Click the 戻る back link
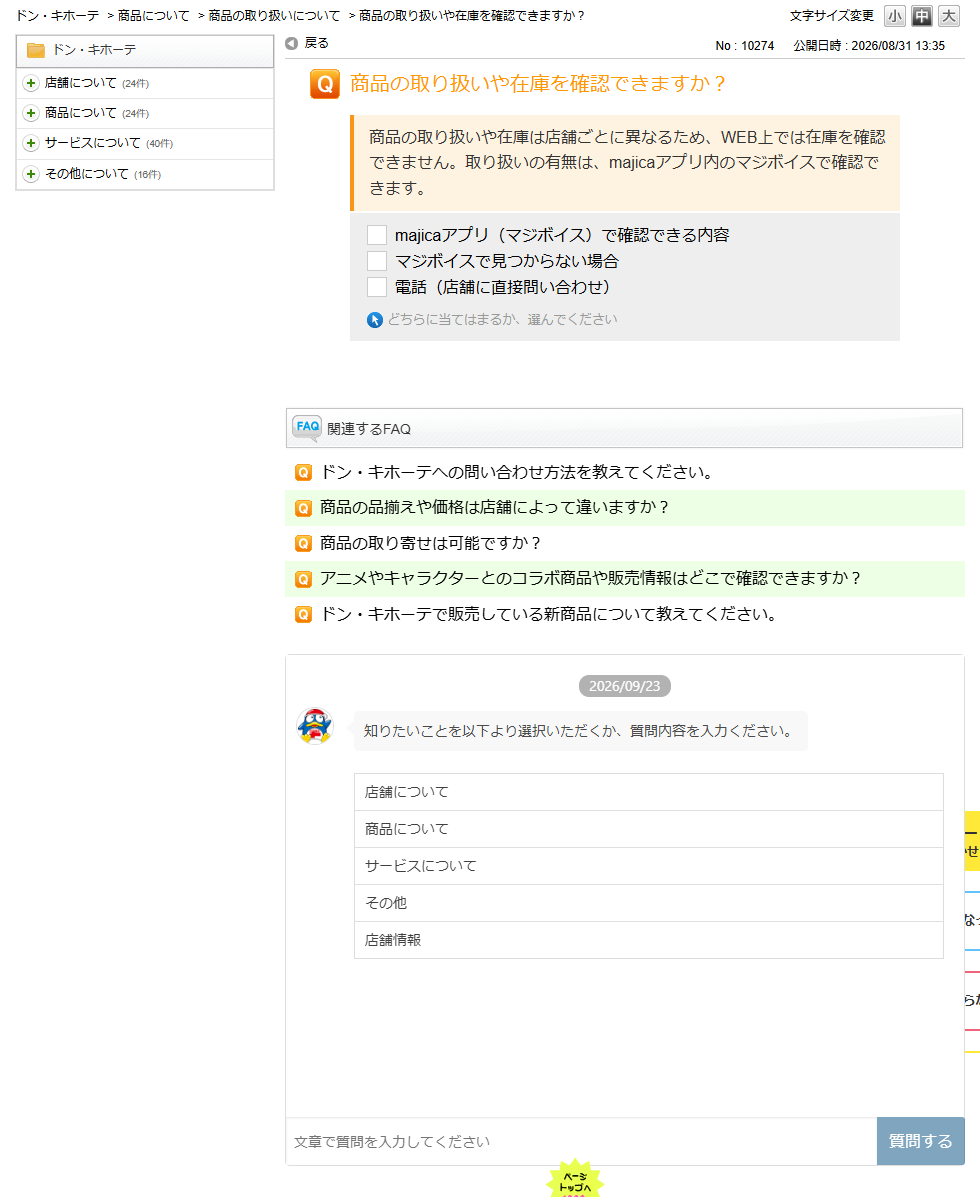This screenshot has width=980, height=1197. (317, 44)
